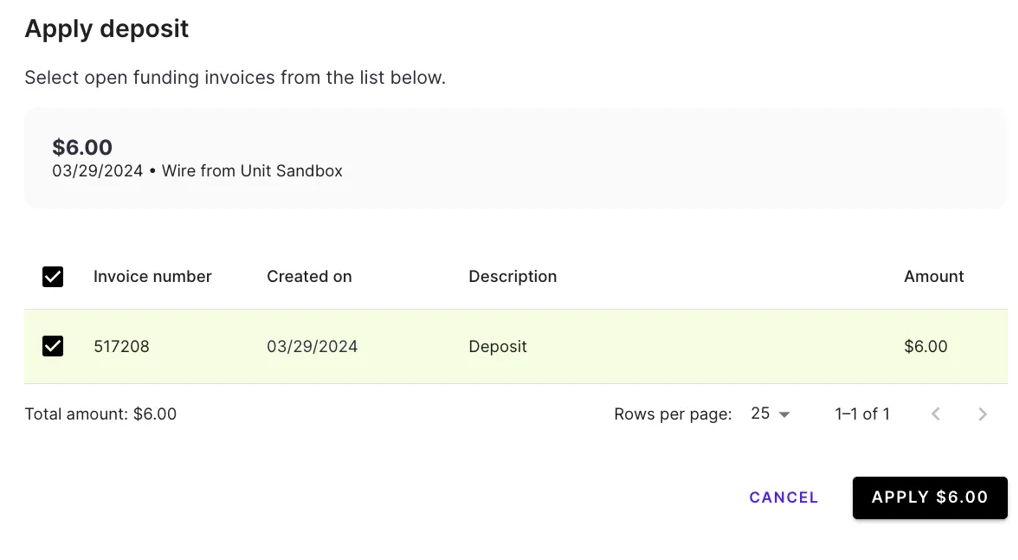Select invoice number 517208 cell
The height and width of the screenshot is (560, 1018).
click(x=121, y=347)
